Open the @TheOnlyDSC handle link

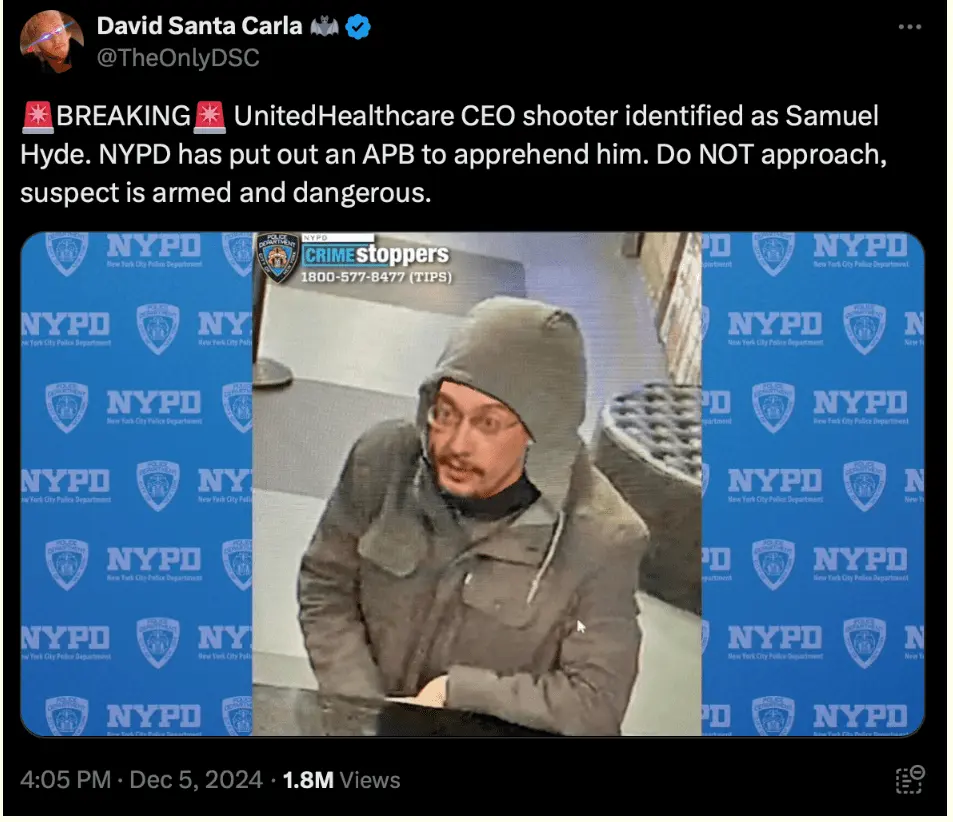point(178,58)
